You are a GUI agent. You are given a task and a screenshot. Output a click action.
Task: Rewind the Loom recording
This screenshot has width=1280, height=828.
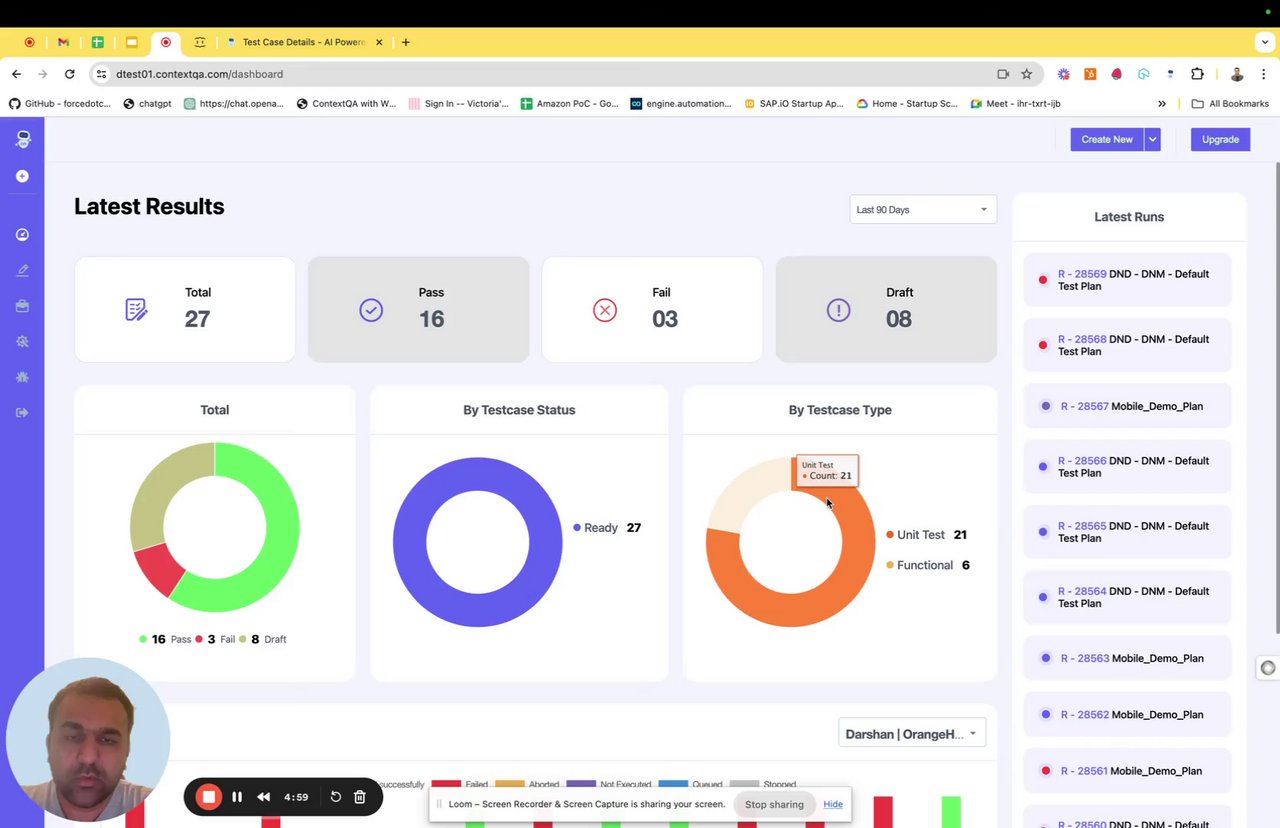tap(264, 797)
